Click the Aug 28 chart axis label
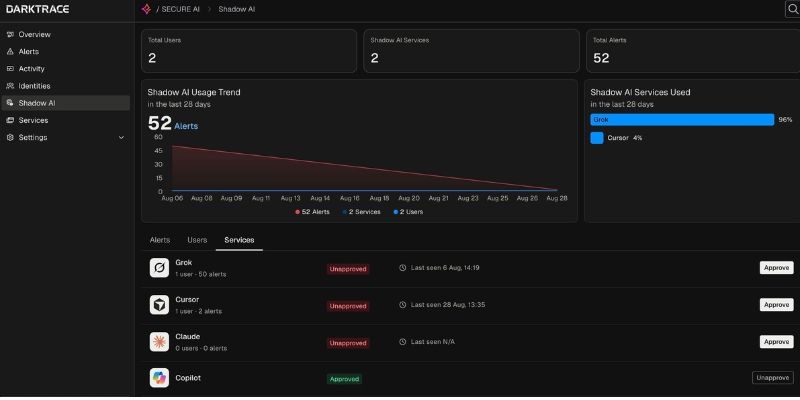800x400 pixels. tap(557, 198)
